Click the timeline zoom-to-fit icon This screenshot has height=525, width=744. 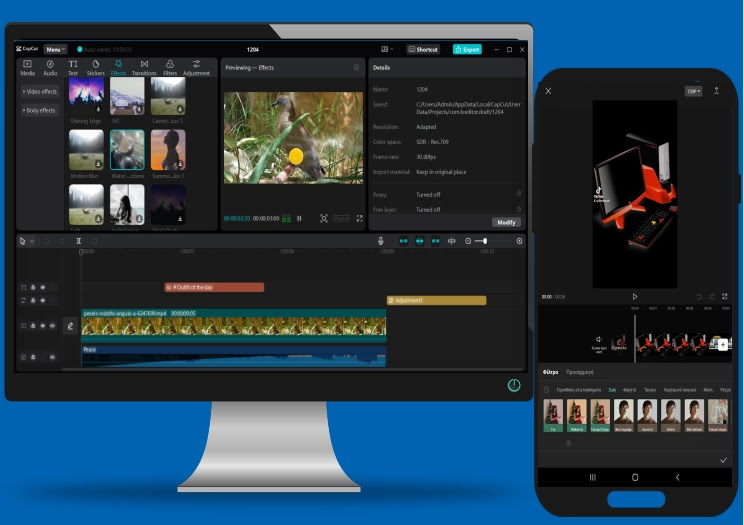point(520,241)
